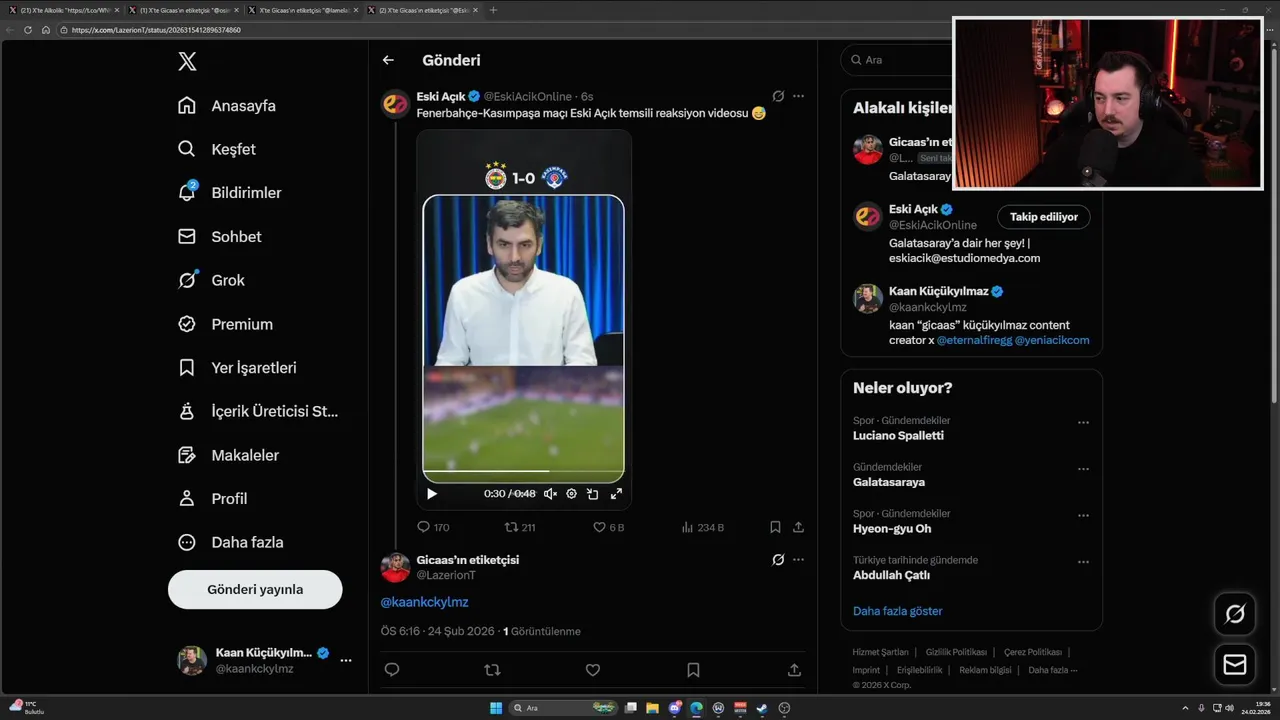The image size is (1280, 720).
Task: Open options for Abdullah Çatlı trend
Action: click(x=1083, y=562)
